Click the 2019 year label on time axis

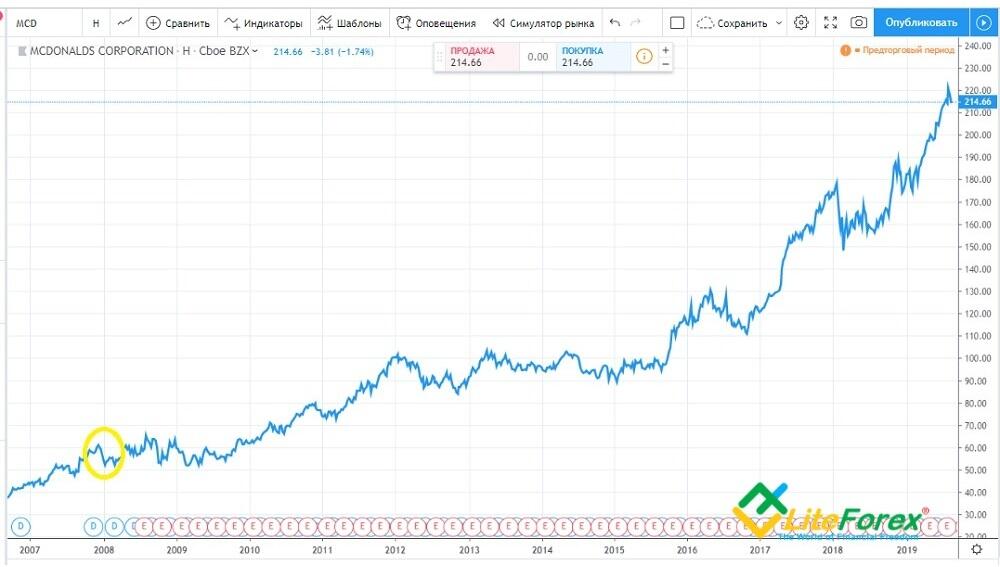(907, 550)
